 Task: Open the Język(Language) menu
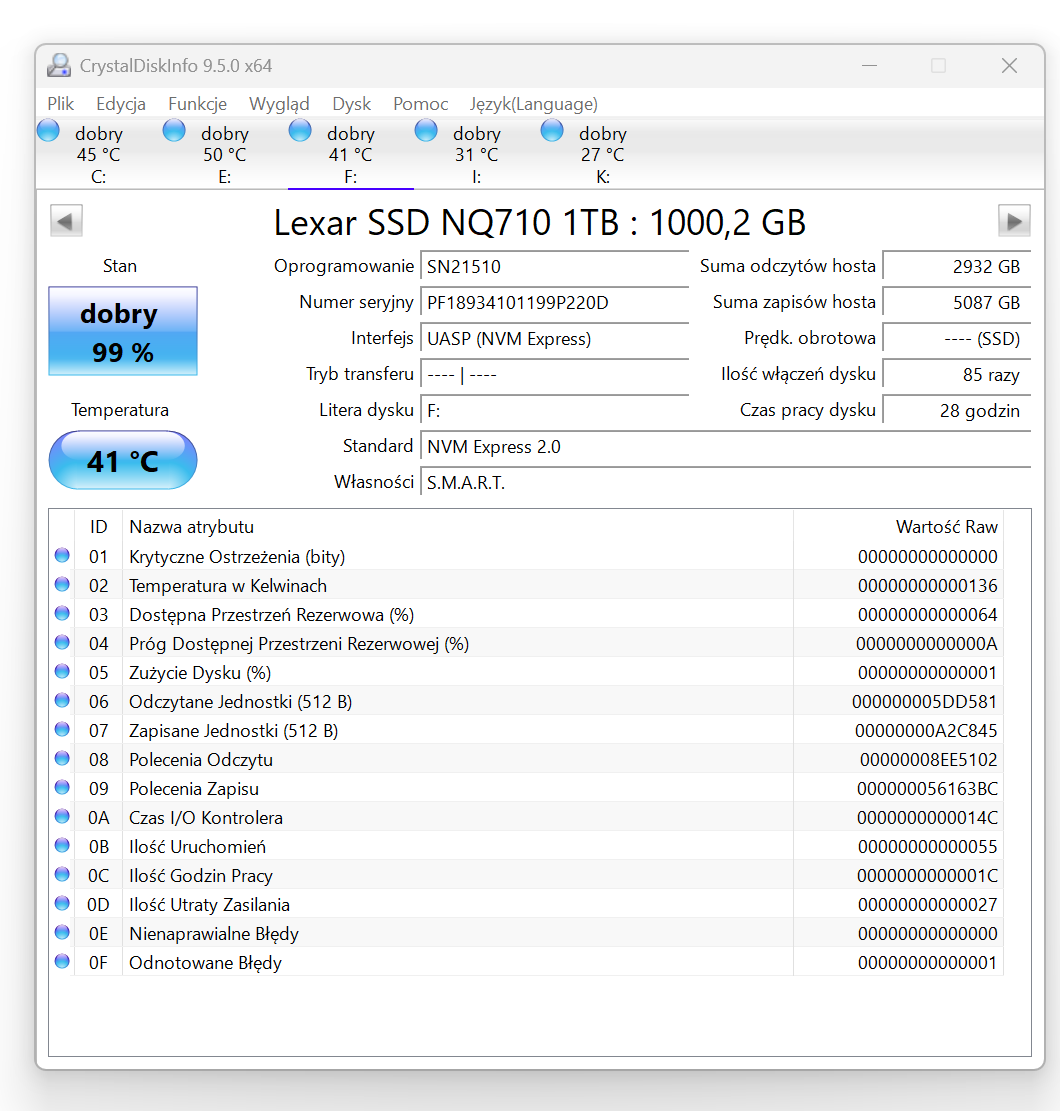[533, 104]
